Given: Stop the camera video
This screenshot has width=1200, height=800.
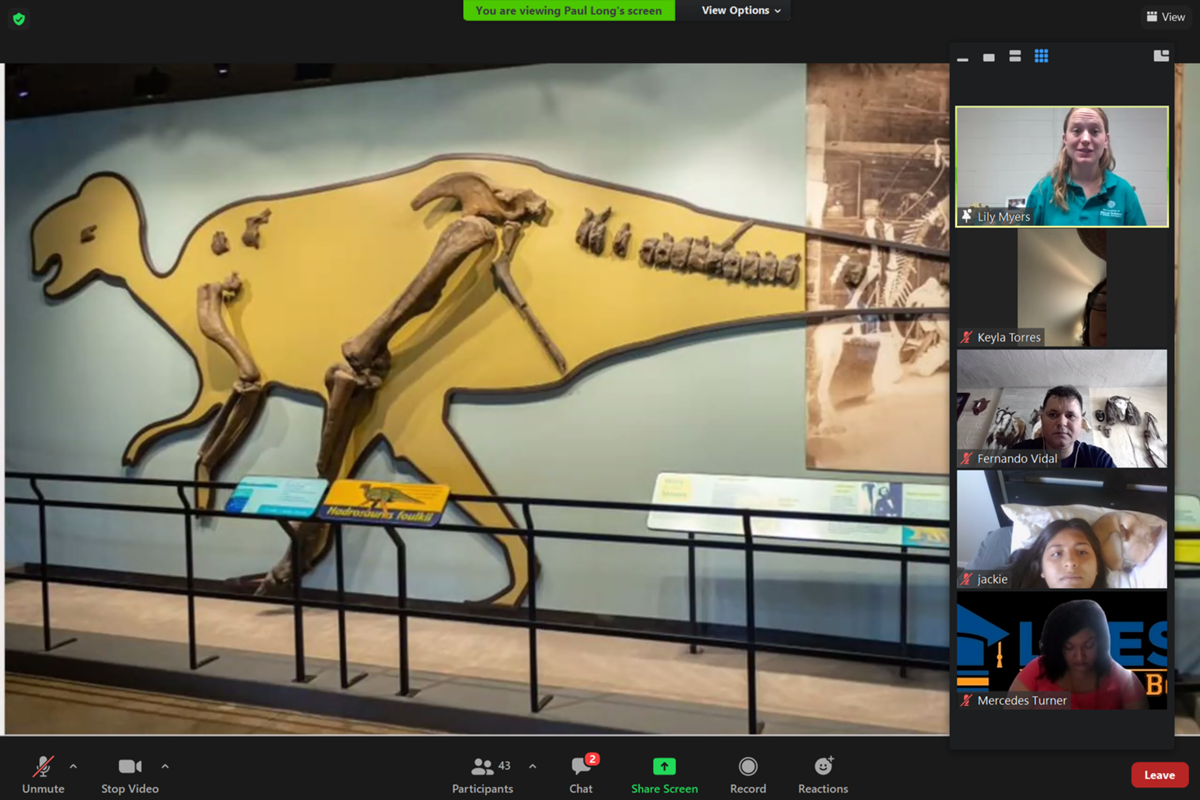Looking at the screenshot, I should click(130, 774).
